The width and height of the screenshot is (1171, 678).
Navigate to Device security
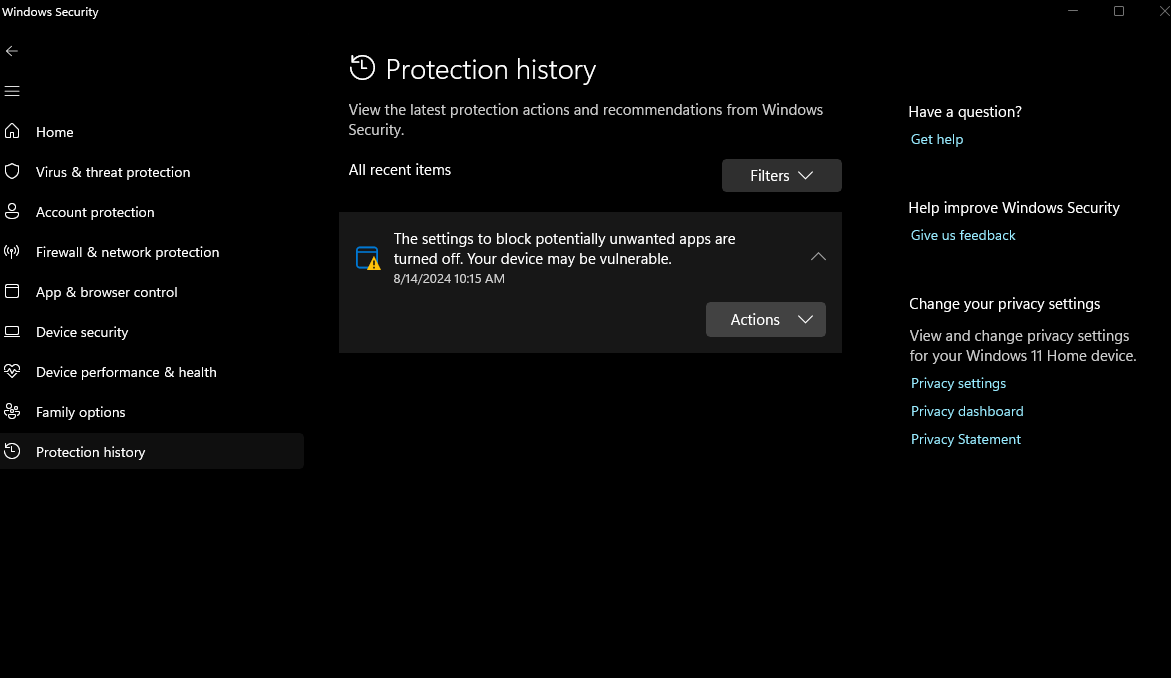pyautogui.click(x=152, y=332)
